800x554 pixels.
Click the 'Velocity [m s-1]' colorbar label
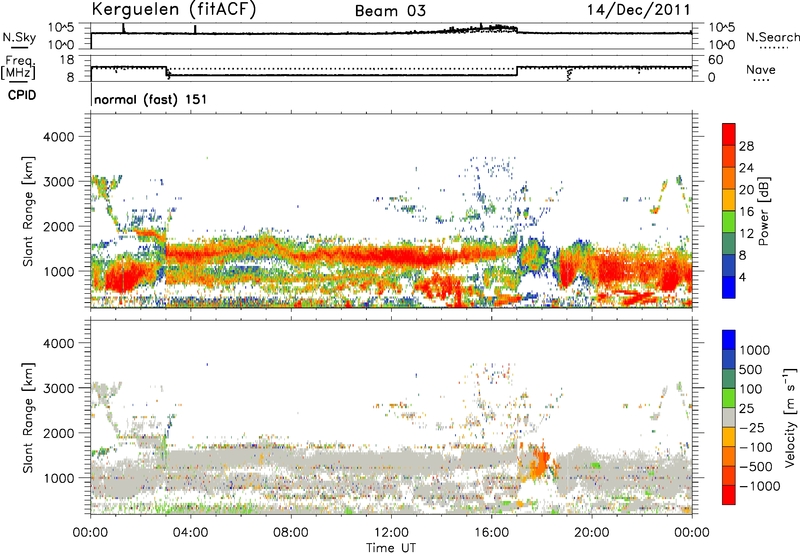pyautogui.click(x=790, y=417)
